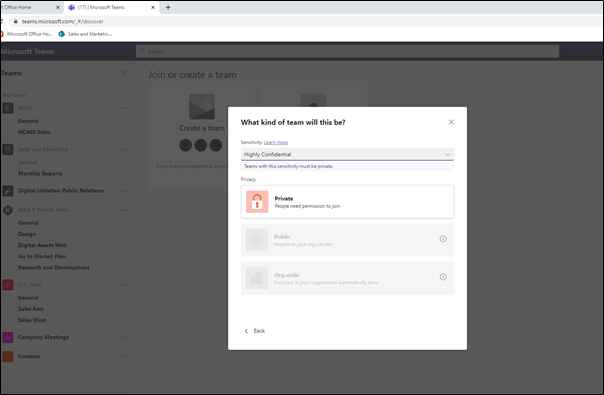
Task: Open more options for Sales and Marketing team
Action: (124, 150)
